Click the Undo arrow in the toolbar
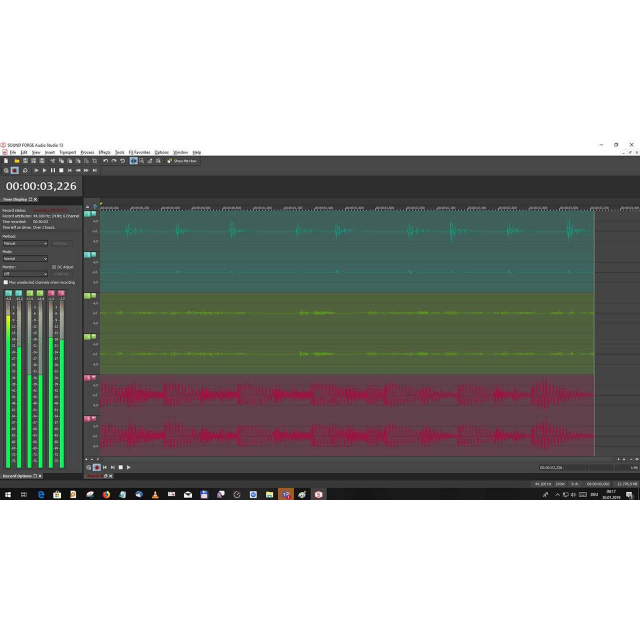The width and height of the screenshot is (640, 640). pos(106,161)
